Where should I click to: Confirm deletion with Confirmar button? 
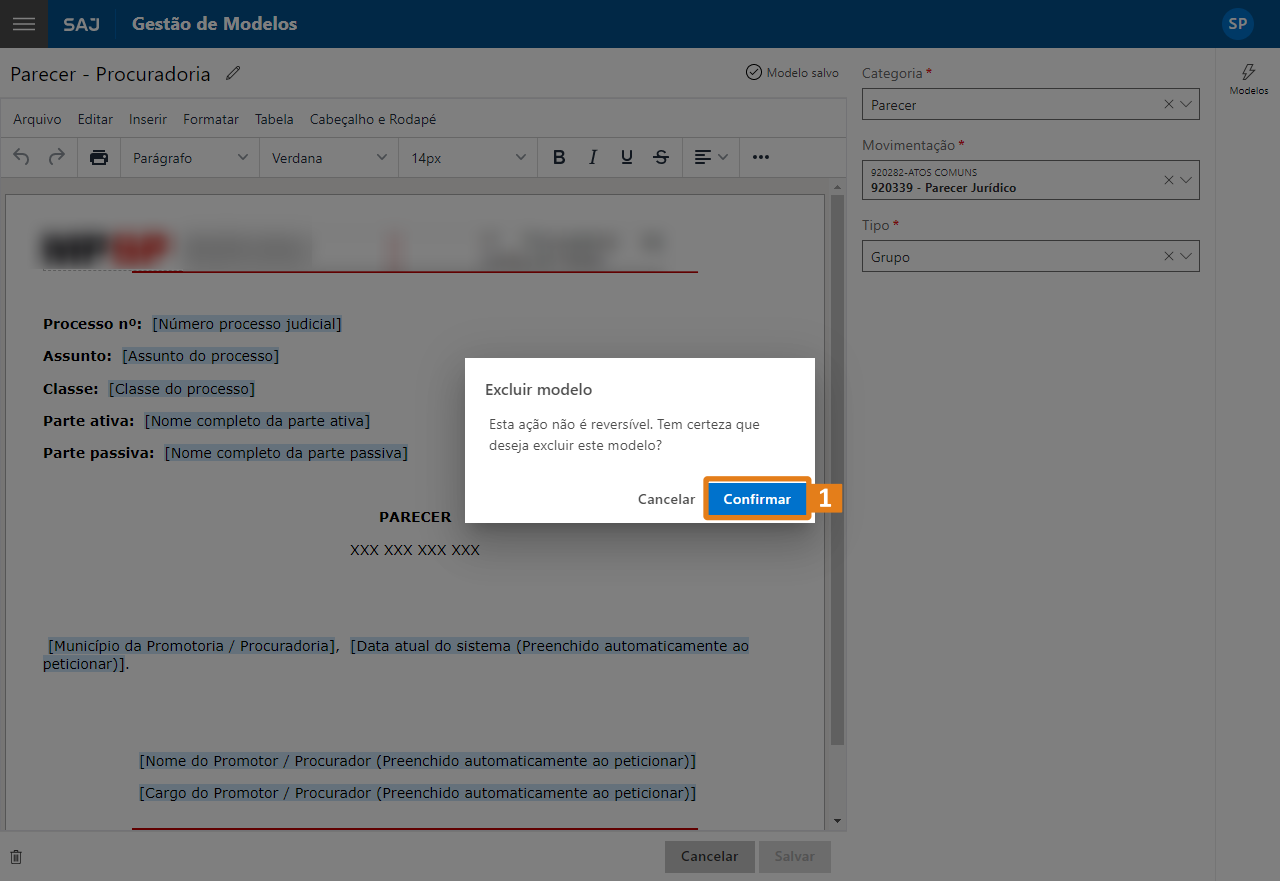pyautogui.click(x=757, y=499)
